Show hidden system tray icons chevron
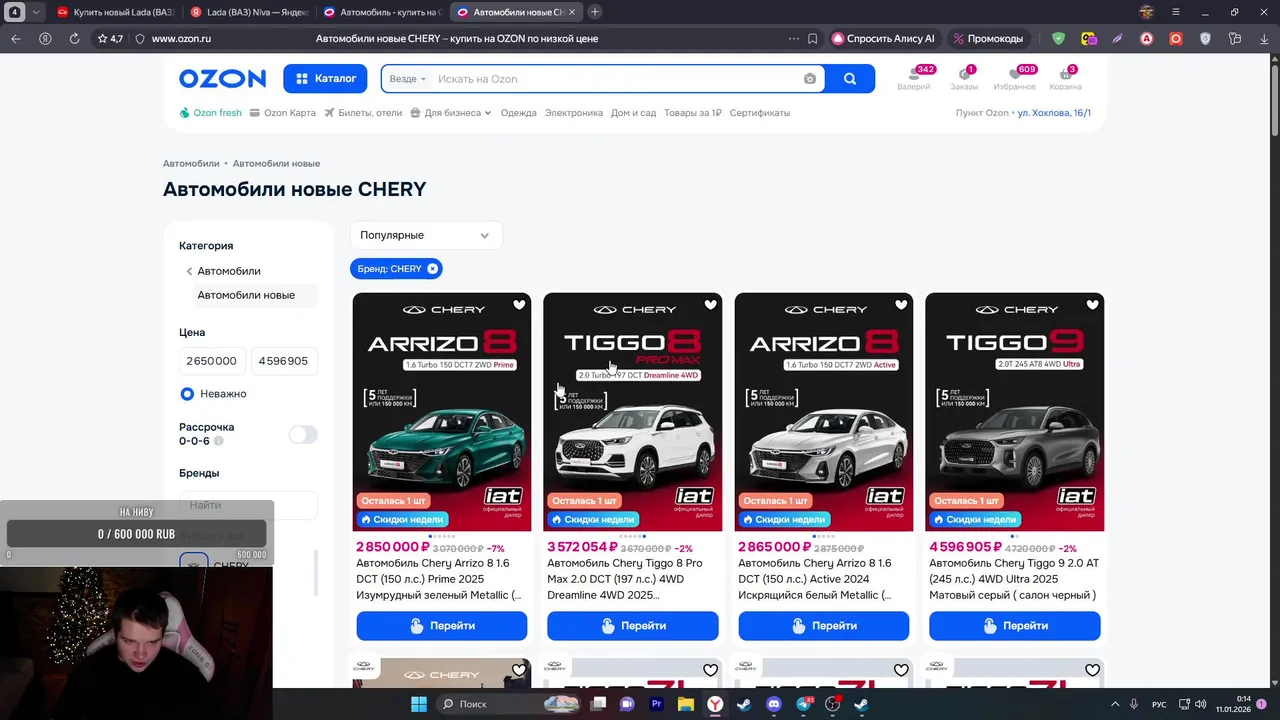This screenshot has height=720, width=1280. (x=1115, y=704)
